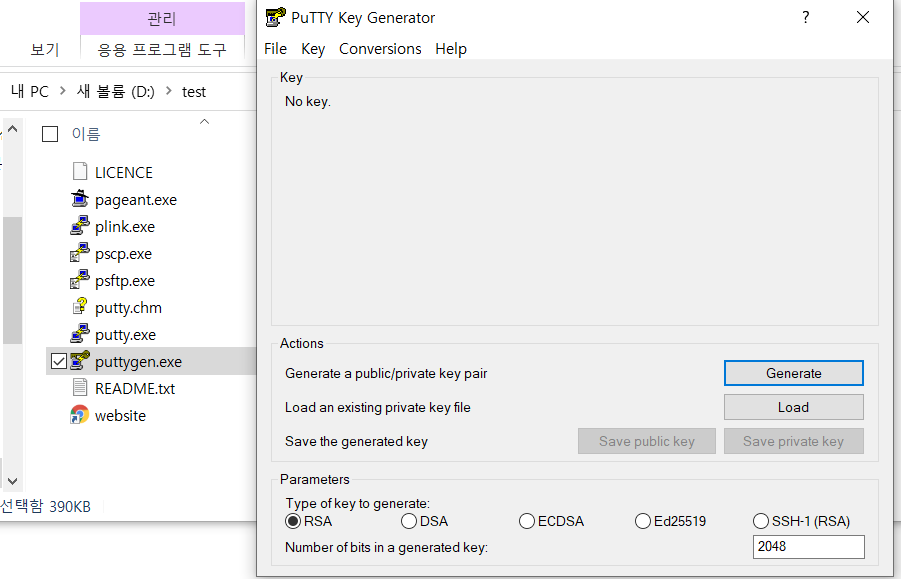Click the Save public key button
Viewport: 901px width, 579px height.
point(646,441)
